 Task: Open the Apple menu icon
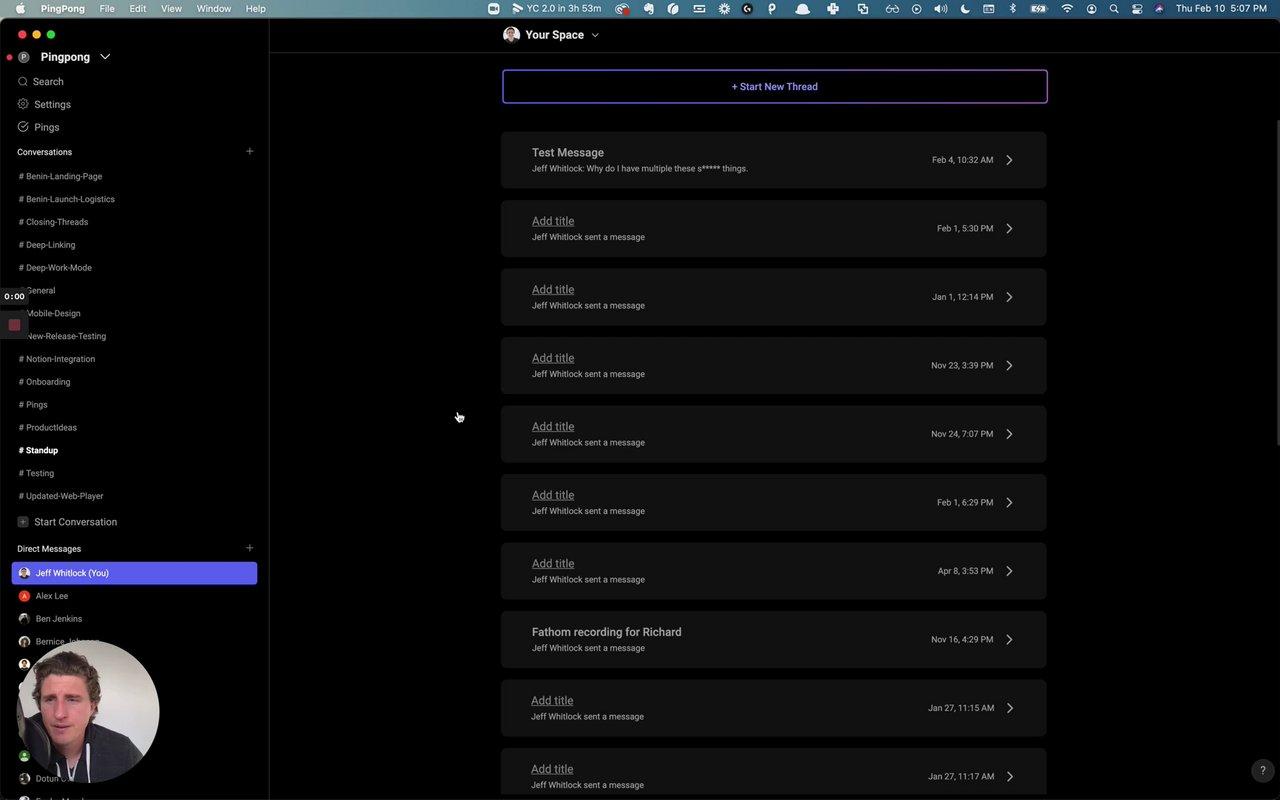point(20,8)
